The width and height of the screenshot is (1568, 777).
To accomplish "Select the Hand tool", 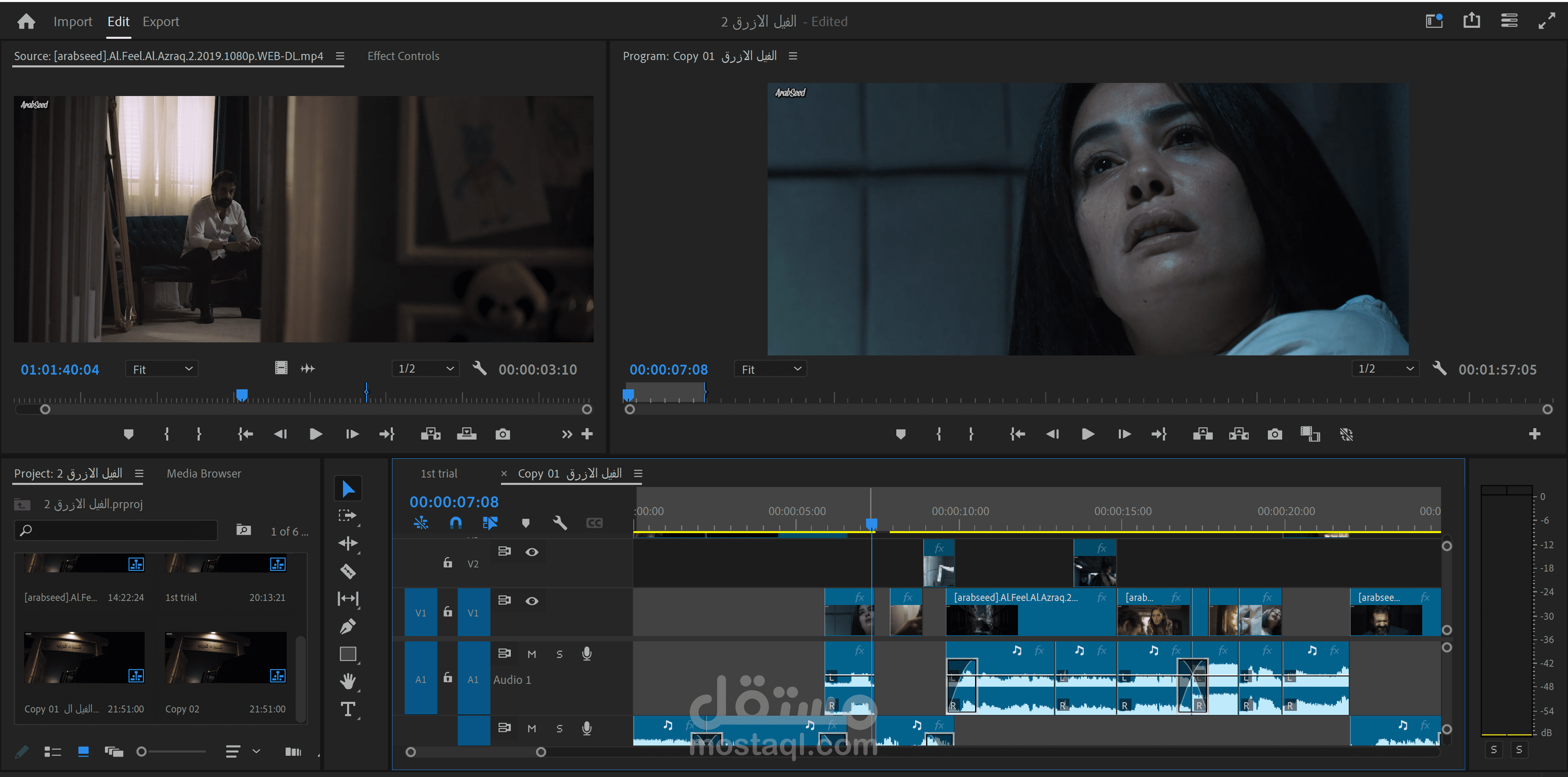I will [347, 681].
